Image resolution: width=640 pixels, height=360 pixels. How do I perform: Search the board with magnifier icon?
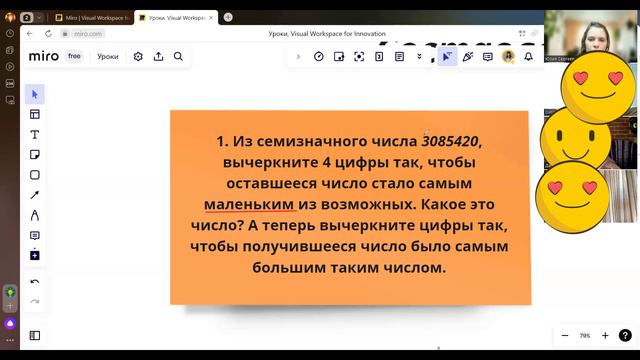178,56
